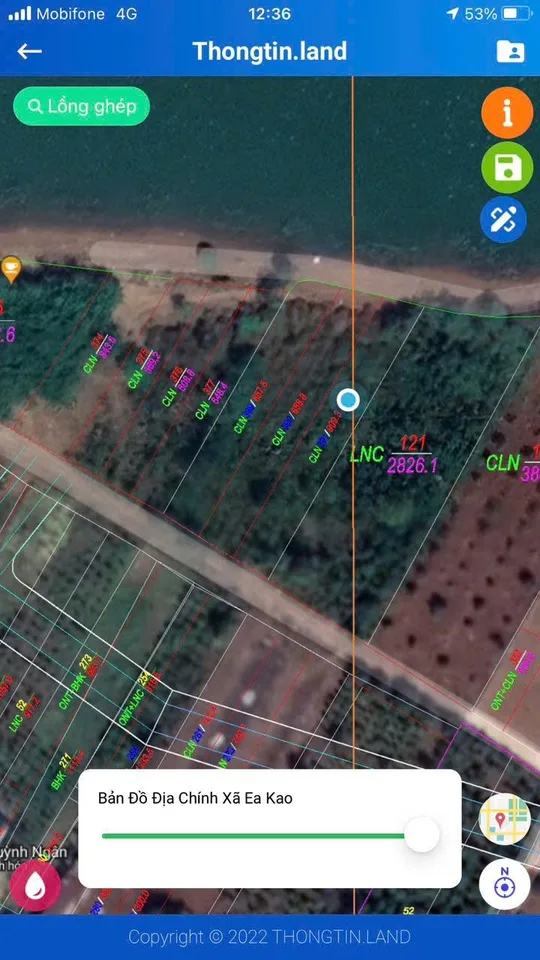Tap the battery indicator in status bar

point(517,13)
